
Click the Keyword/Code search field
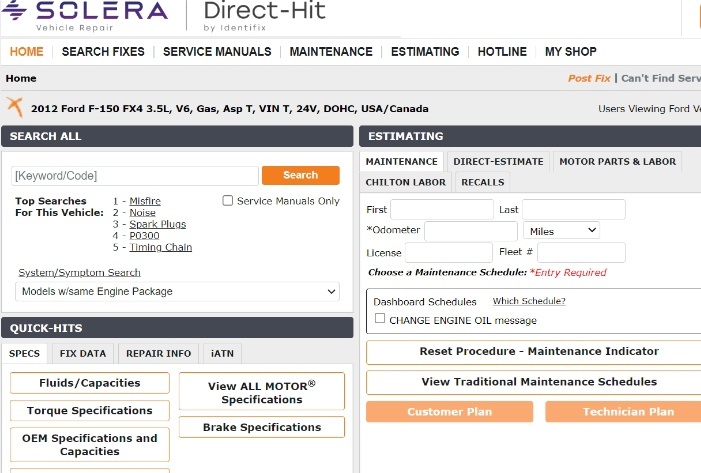coord(135,176)
